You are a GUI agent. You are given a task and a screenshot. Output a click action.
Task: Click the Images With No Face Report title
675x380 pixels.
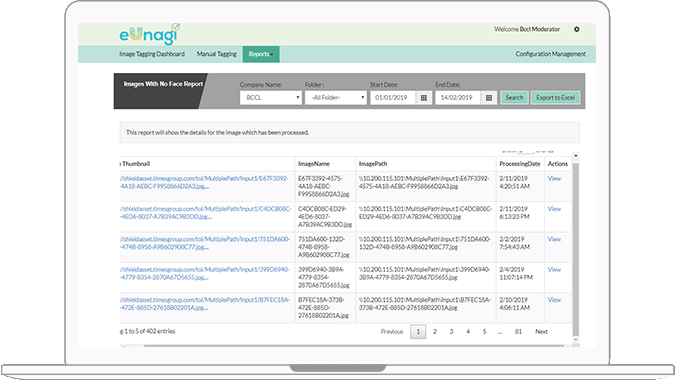[x=163, y=84]
